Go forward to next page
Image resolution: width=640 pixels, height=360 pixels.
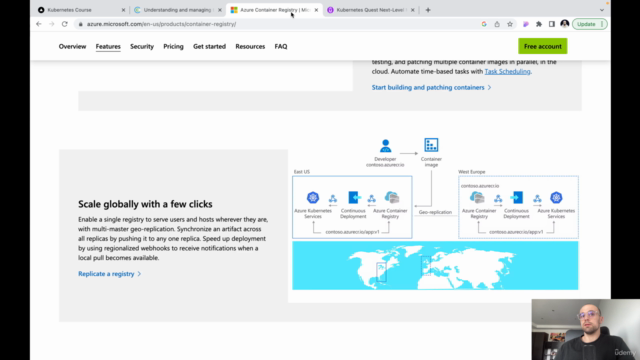pyautogui.click(x=51, y=24)
